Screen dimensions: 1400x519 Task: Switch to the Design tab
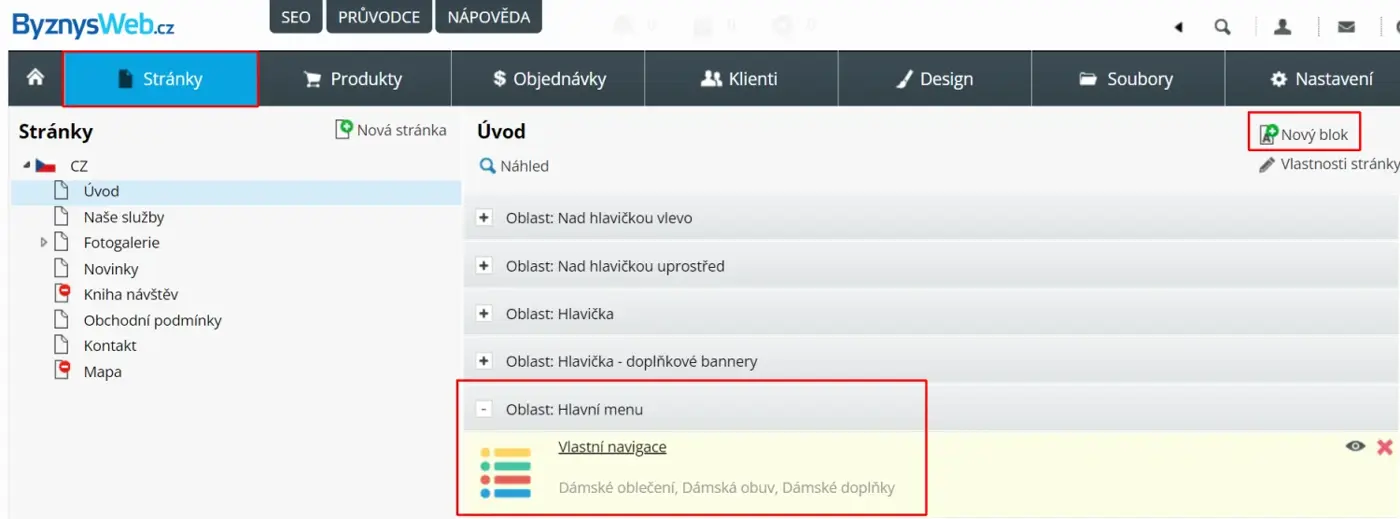(x=934, y=79)
